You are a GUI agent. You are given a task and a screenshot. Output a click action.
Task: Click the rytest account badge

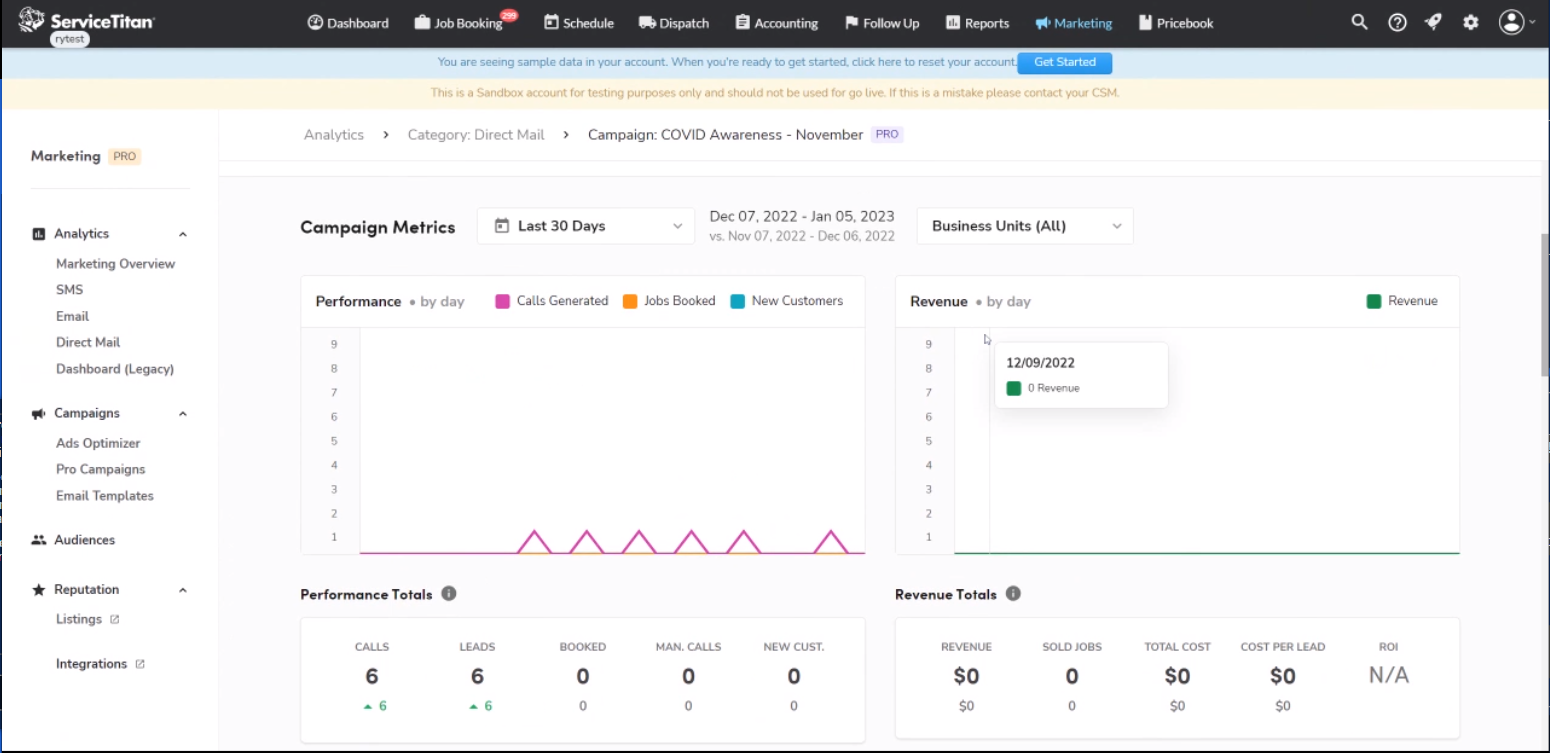point(70,39)
